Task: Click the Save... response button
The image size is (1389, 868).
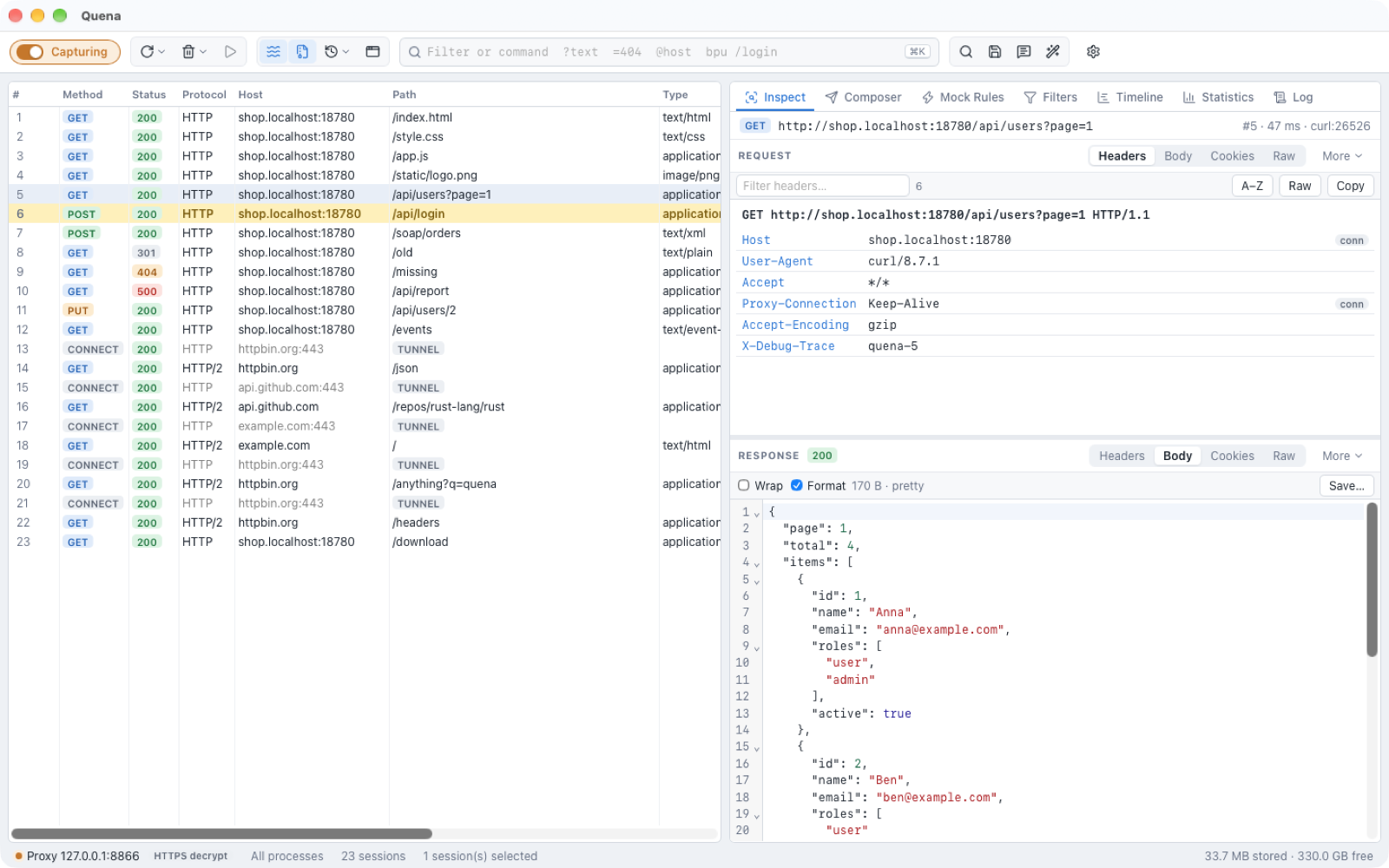Action: [1346, 486]
